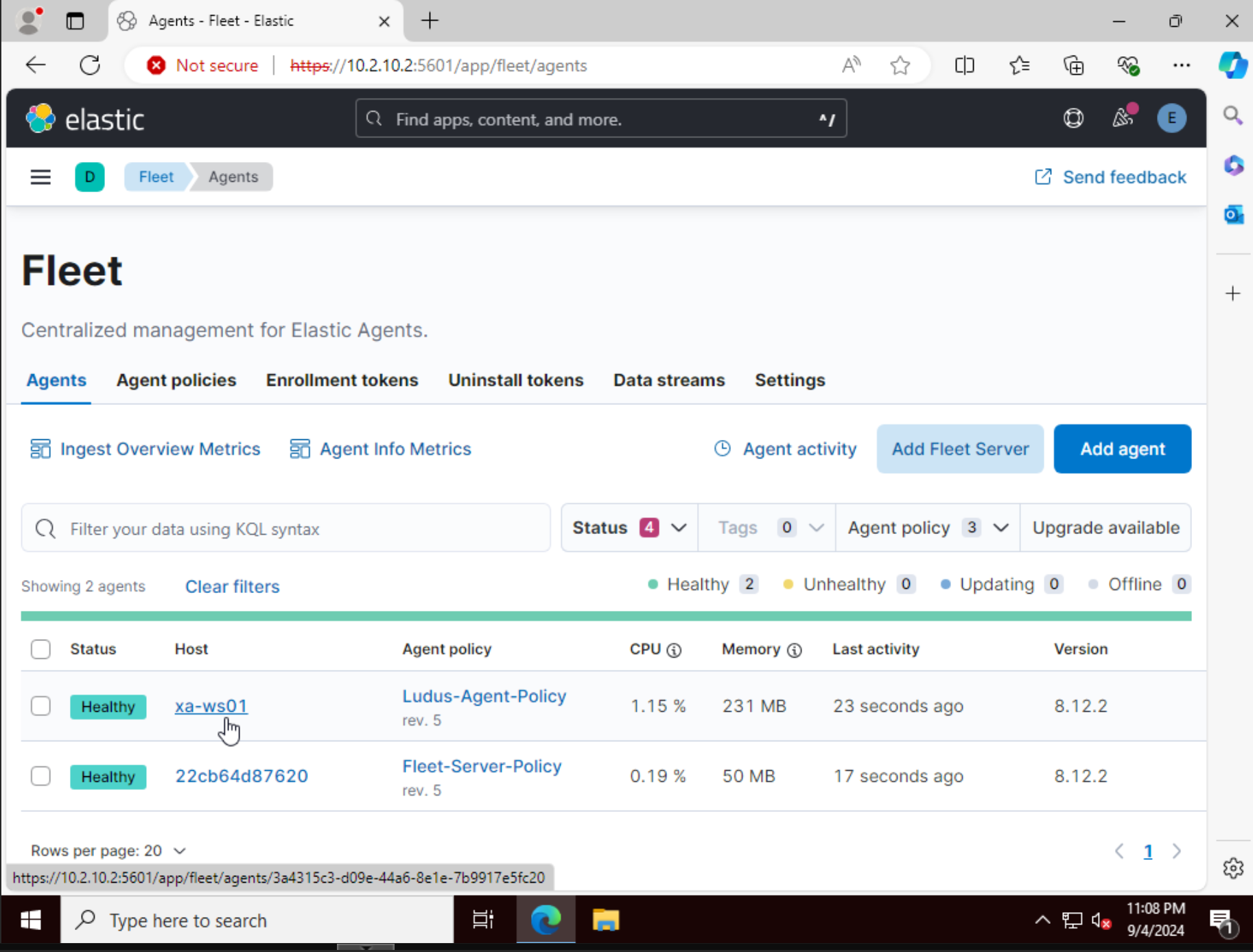Expand the Agent policy filter dropdown

point(928,528)
